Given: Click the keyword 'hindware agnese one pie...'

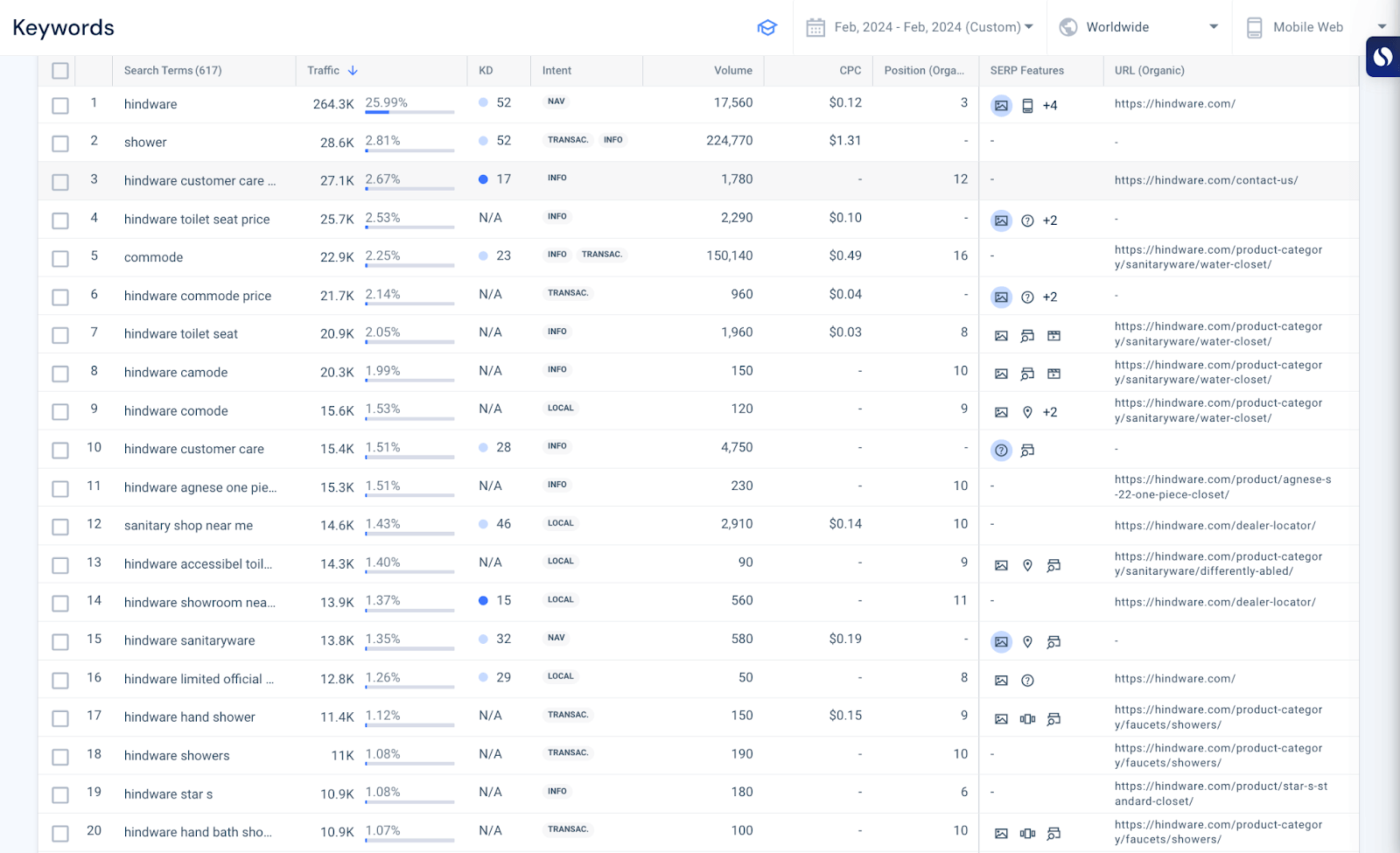Looking at the screenshot, I should pos(200,487).
